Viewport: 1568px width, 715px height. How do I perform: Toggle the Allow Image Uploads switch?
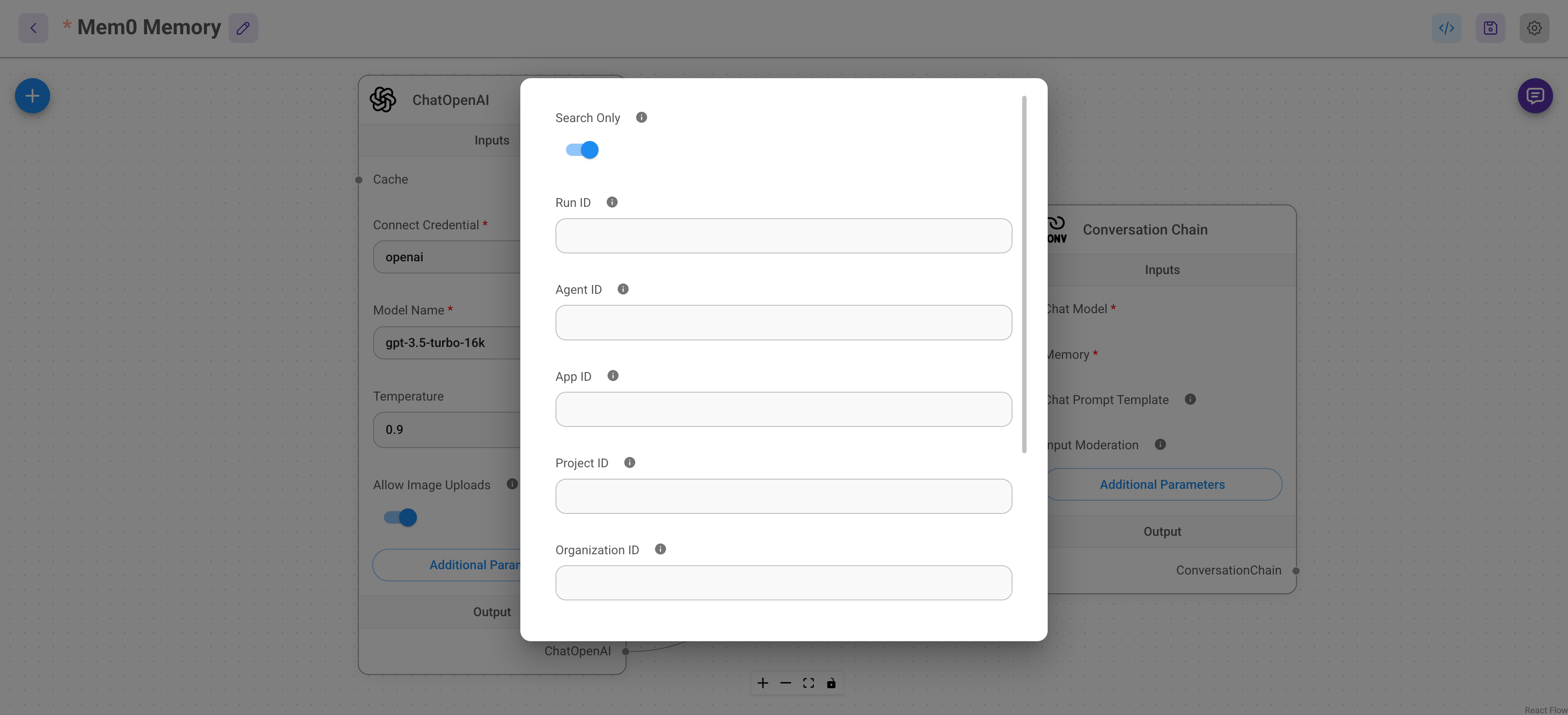click(400, 517)
